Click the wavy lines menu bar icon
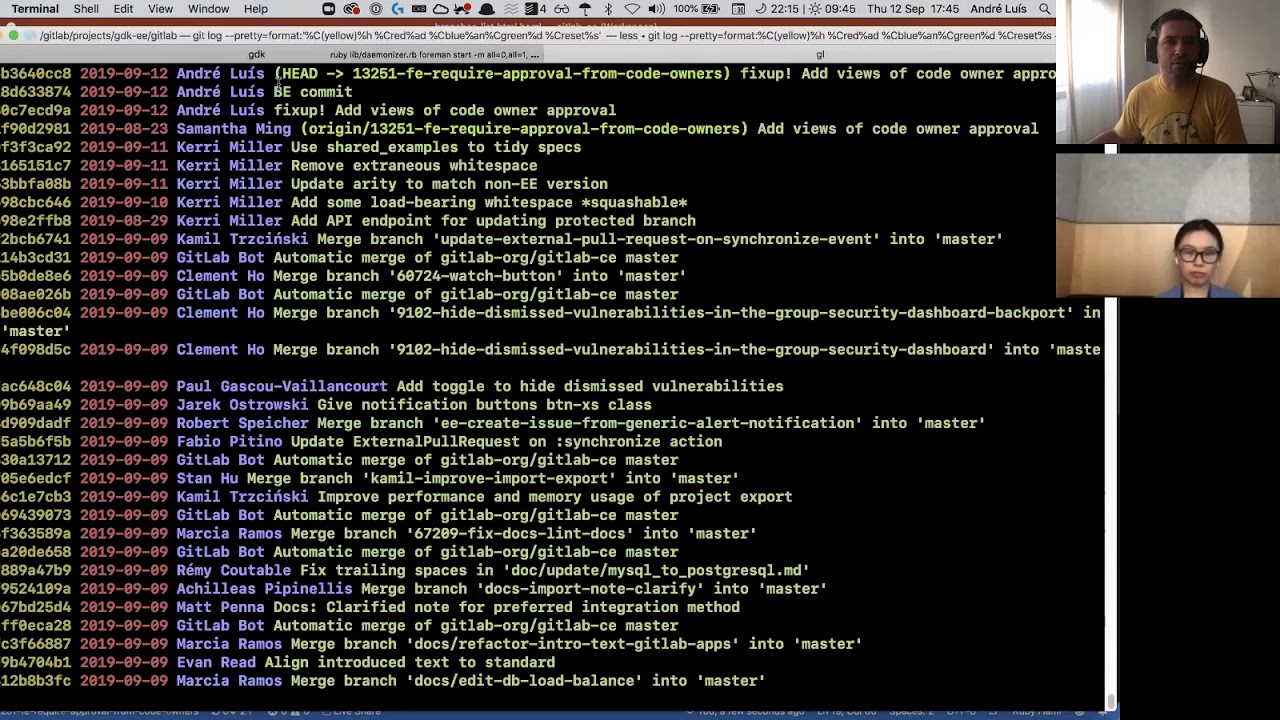Viewport: 1280px width, 720px height. [511, 9]
